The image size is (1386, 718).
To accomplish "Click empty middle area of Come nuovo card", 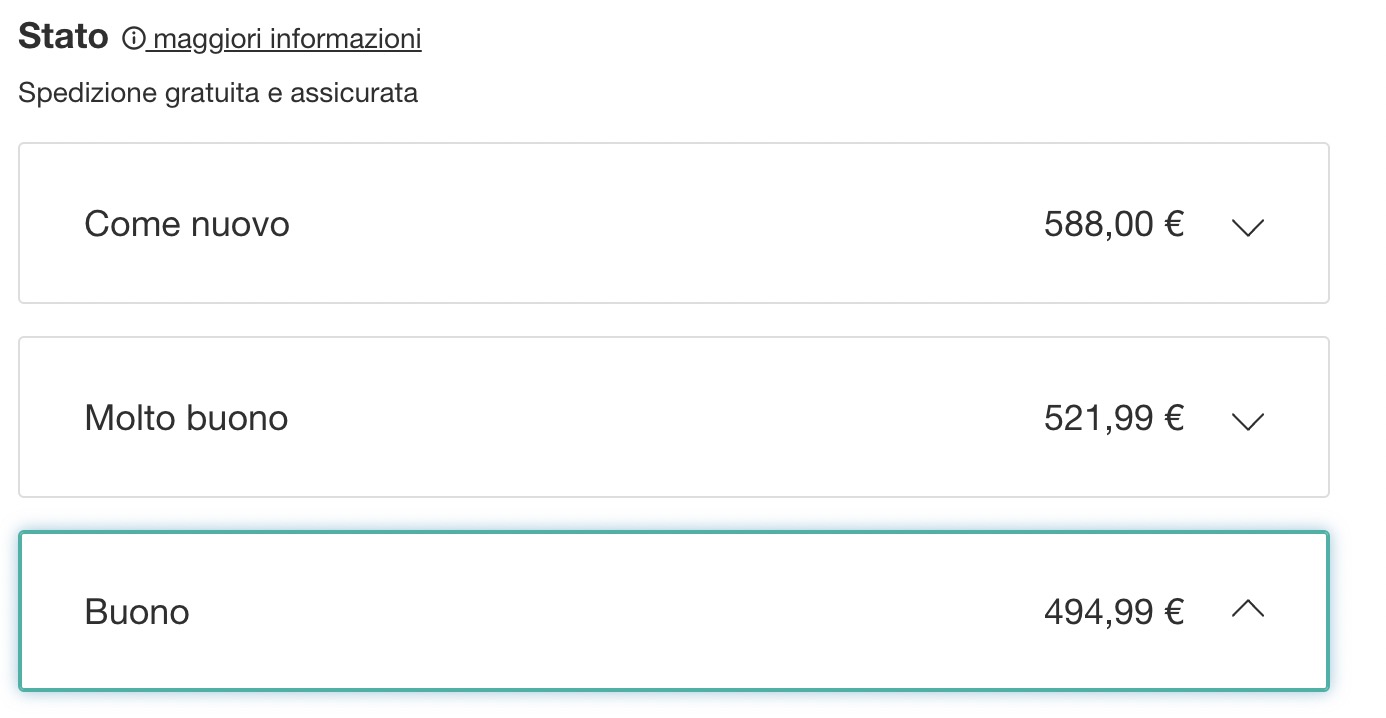I will (660, 224).
